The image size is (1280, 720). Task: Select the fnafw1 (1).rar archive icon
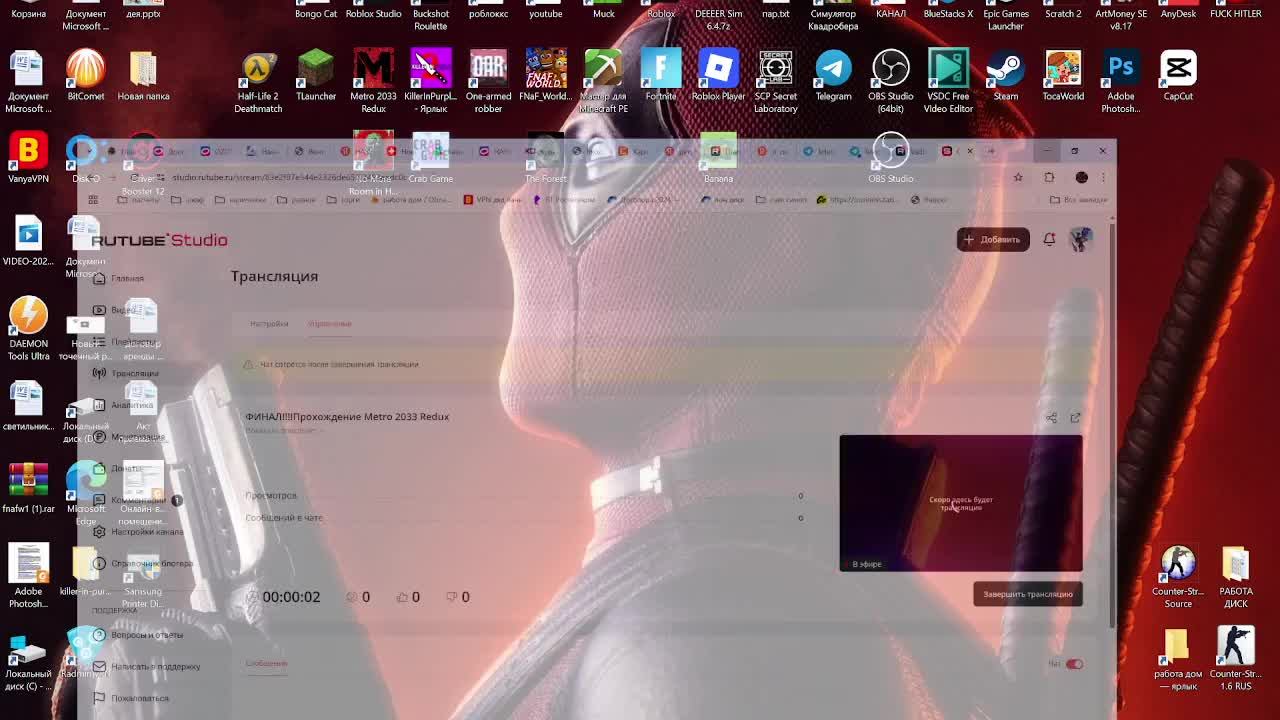pos(28,488)
